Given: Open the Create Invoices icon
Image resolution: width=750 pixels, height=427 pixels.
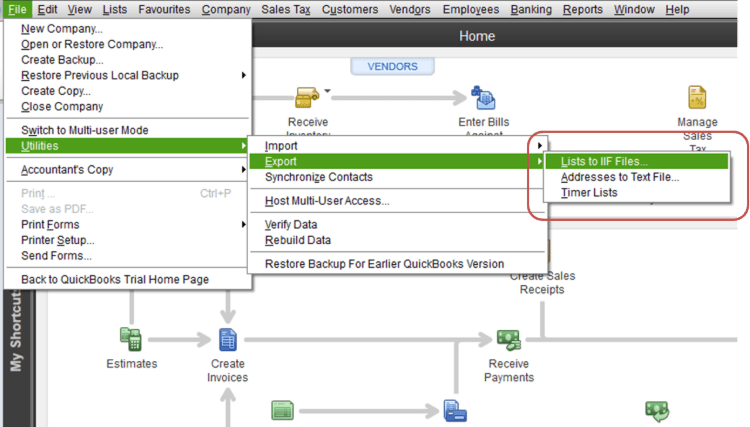Looking at the screenshot, I should point(228,340).
